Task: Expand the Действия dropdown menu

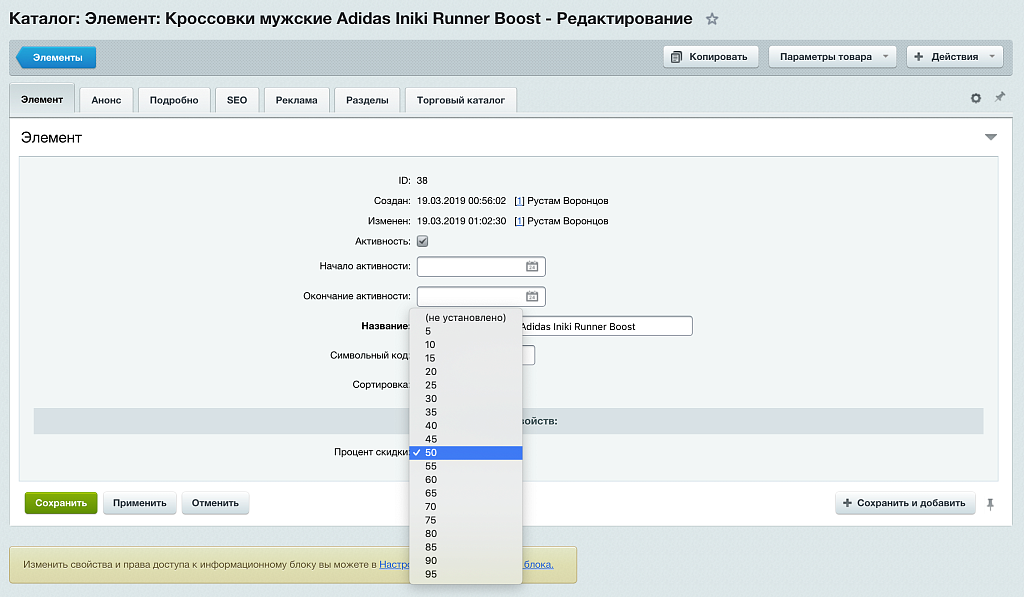Action: coord(954,57)
